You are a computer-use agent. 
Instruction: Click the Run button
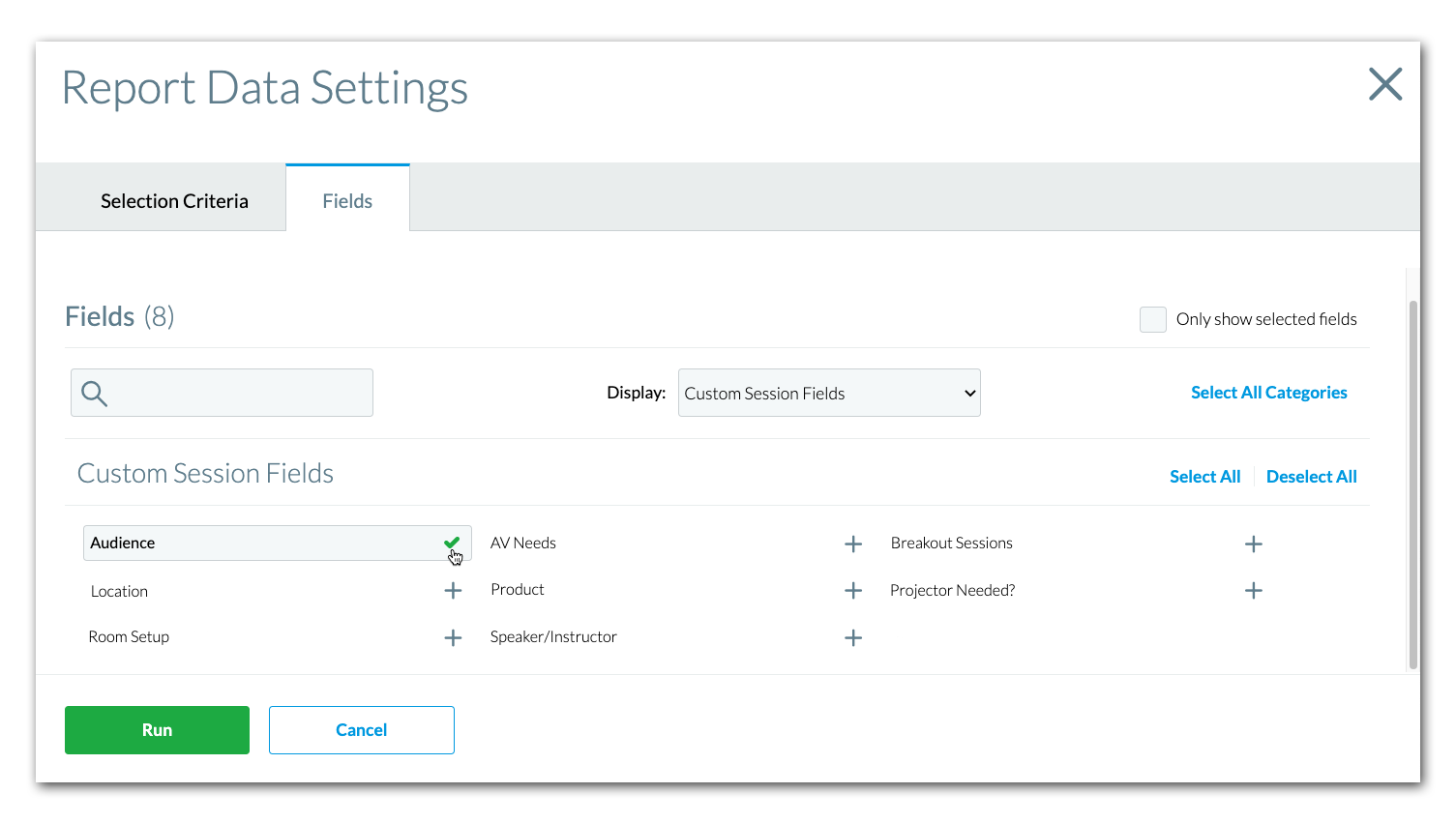click(x=156, y=729)
